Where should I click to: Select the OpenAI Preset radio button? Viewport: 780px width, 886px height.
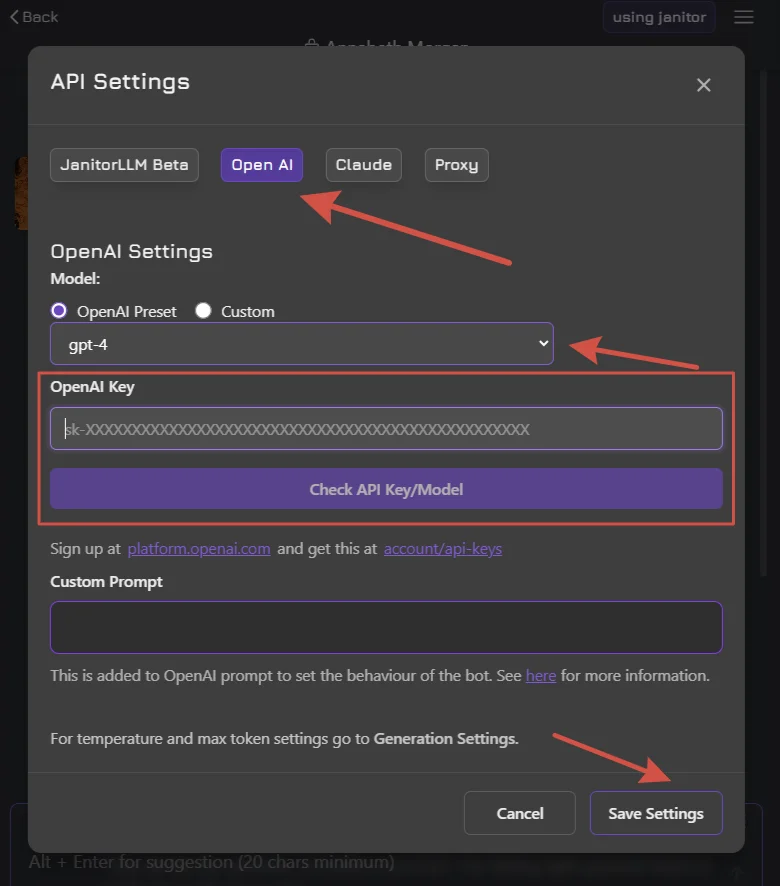point(59,311)
